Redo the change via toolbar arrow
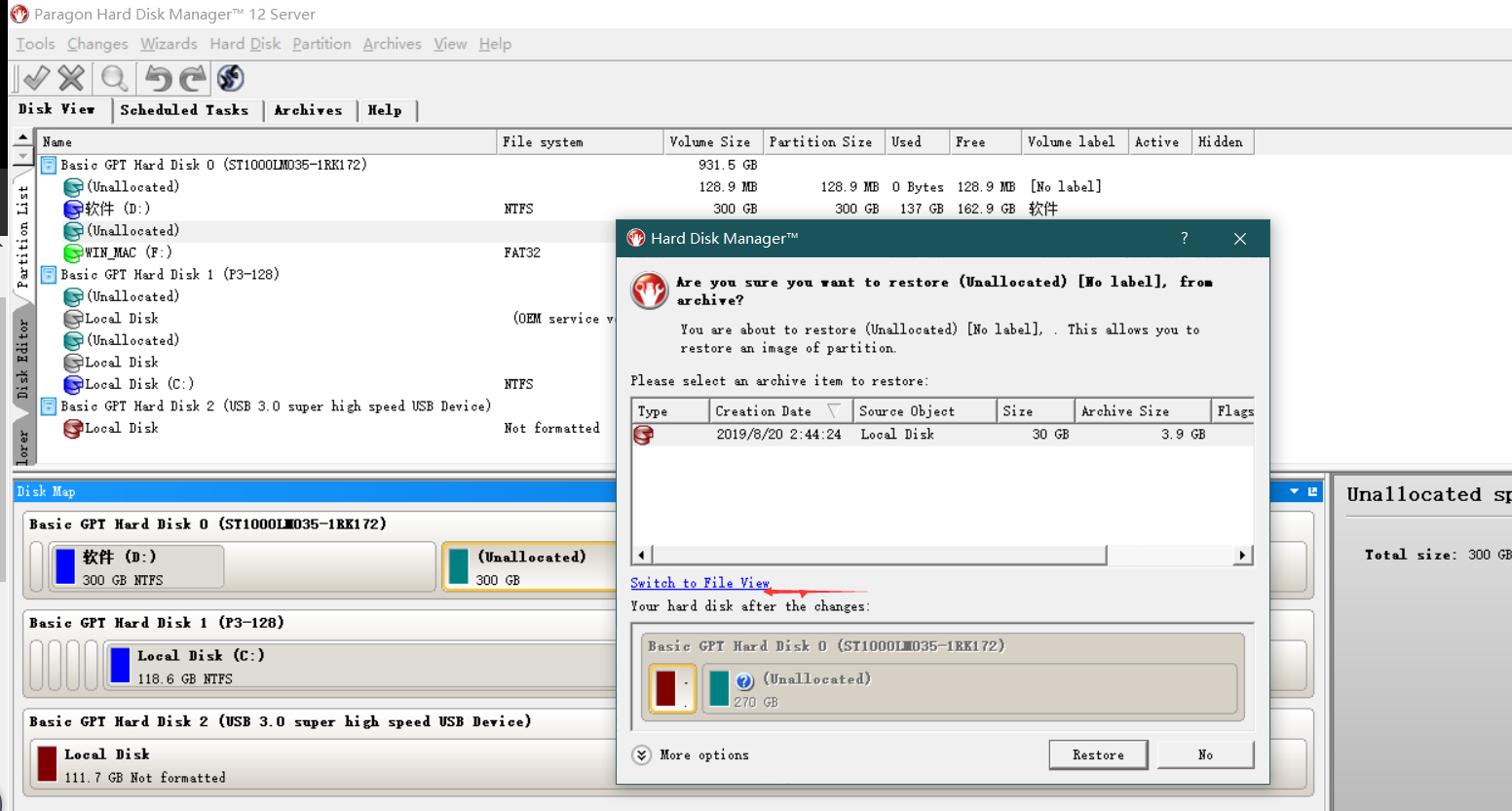Viewport: 1512px width, 811px height. [x=193, y=78]
